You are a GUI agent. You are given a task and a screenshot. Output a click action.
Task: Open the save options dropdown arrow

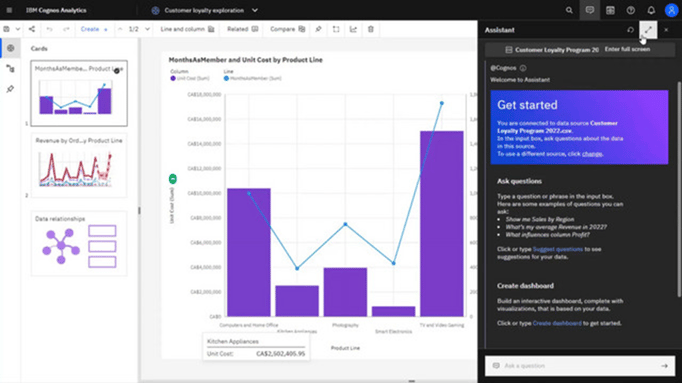tap(17, 29)
